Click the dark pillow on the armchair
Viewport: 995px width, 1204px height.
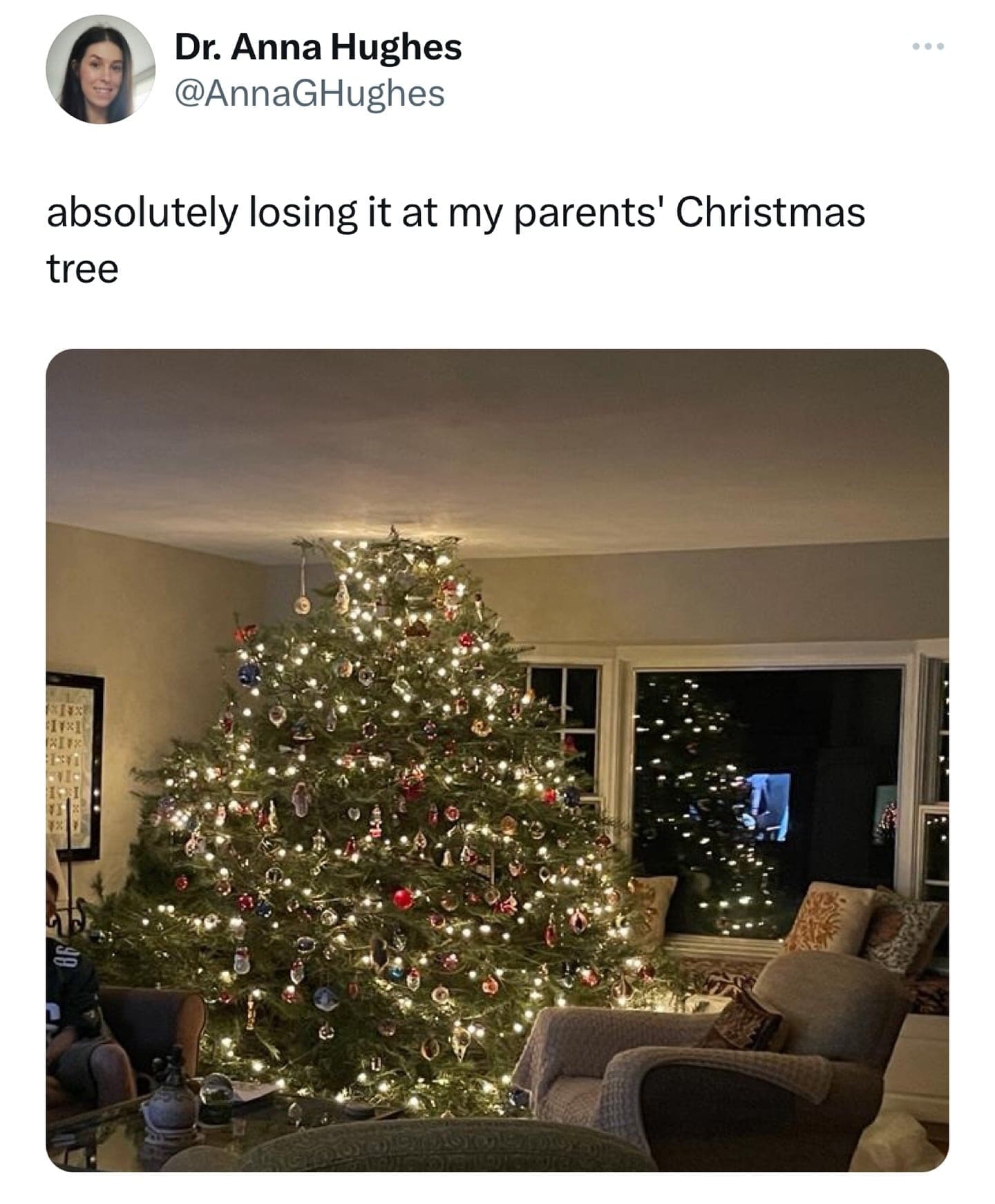pos(744,1020)
